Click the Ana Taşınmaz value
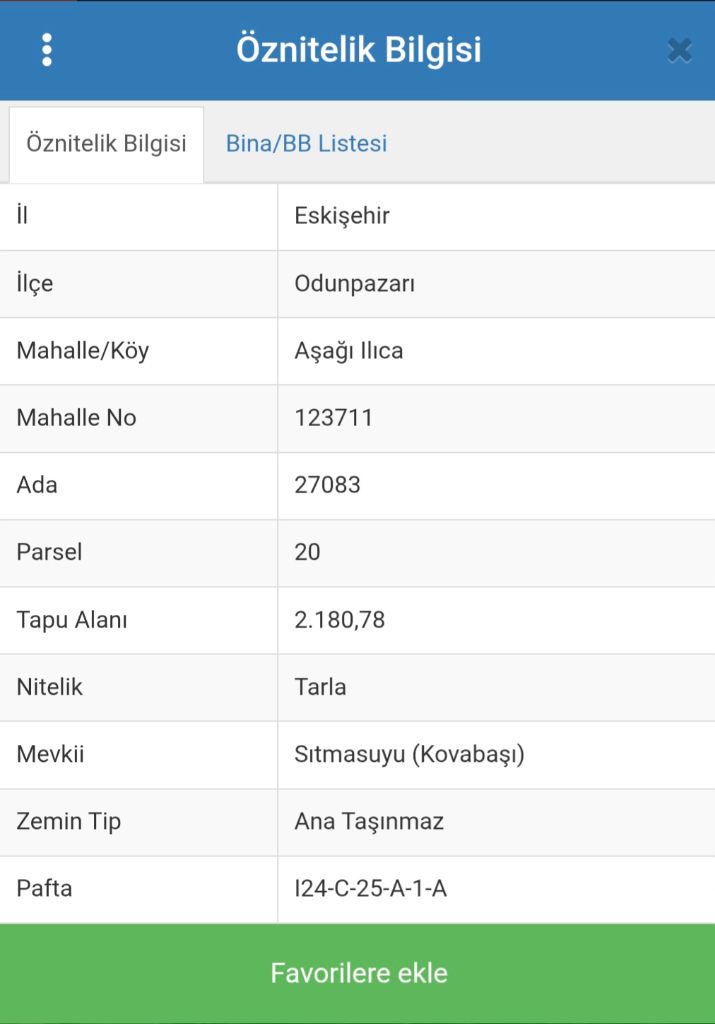 click(369, 822)
